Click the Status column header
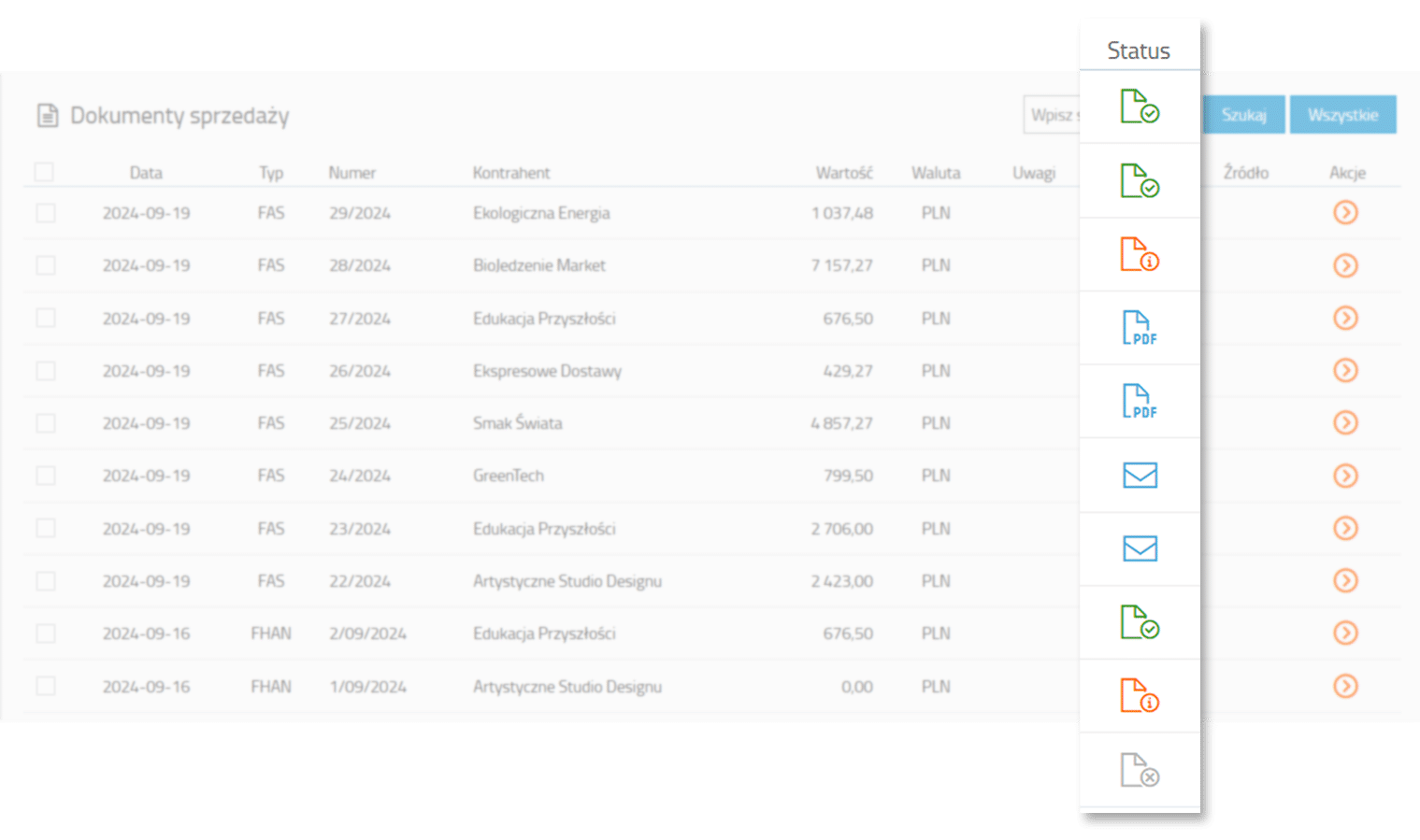Viewport: 1420px width, 840px height. point(1139,50)
